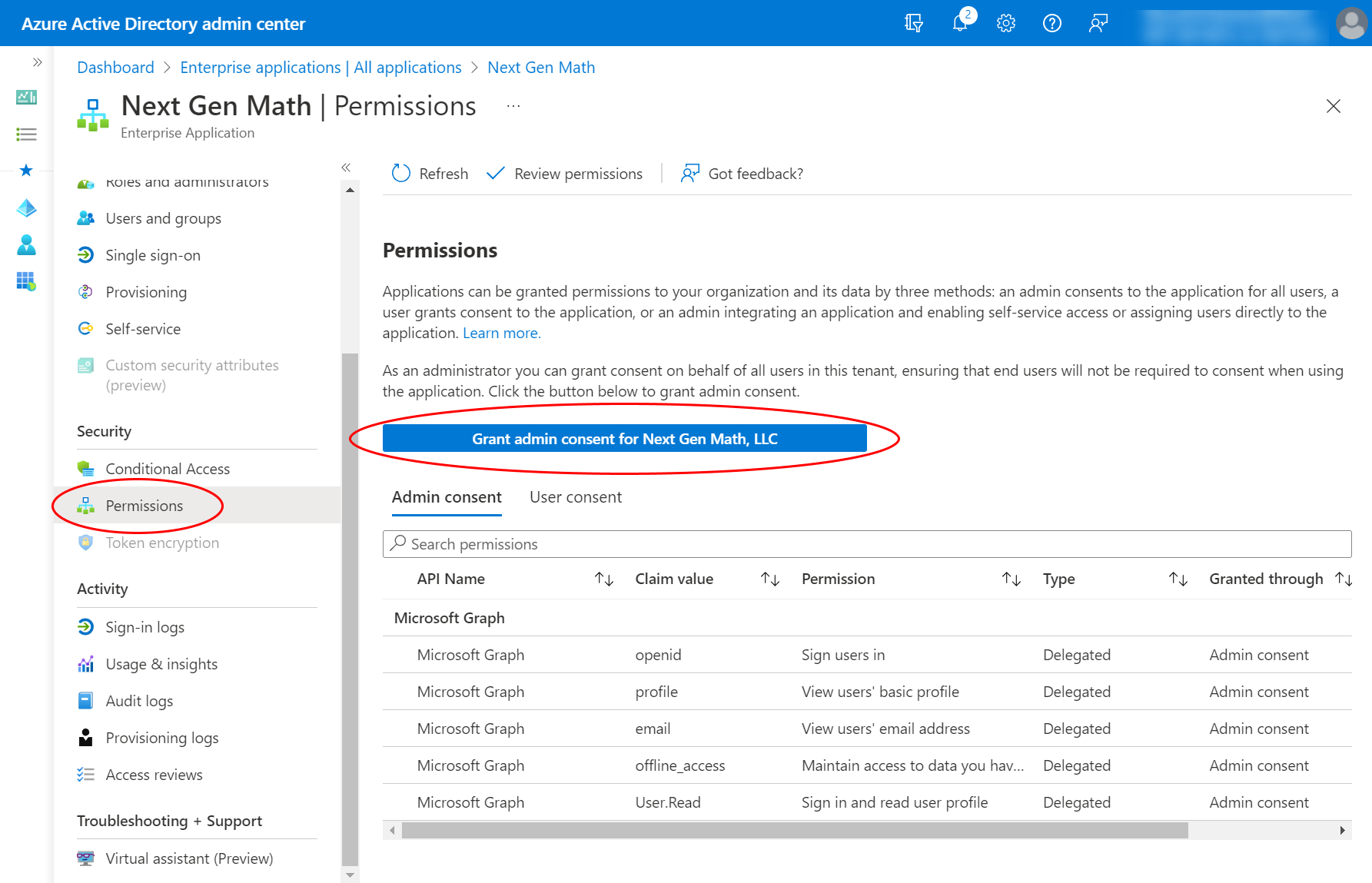This screenshot has width=1372, height=883.
Task: Open Single sign-on menu item
Action: tap(198, 255)
